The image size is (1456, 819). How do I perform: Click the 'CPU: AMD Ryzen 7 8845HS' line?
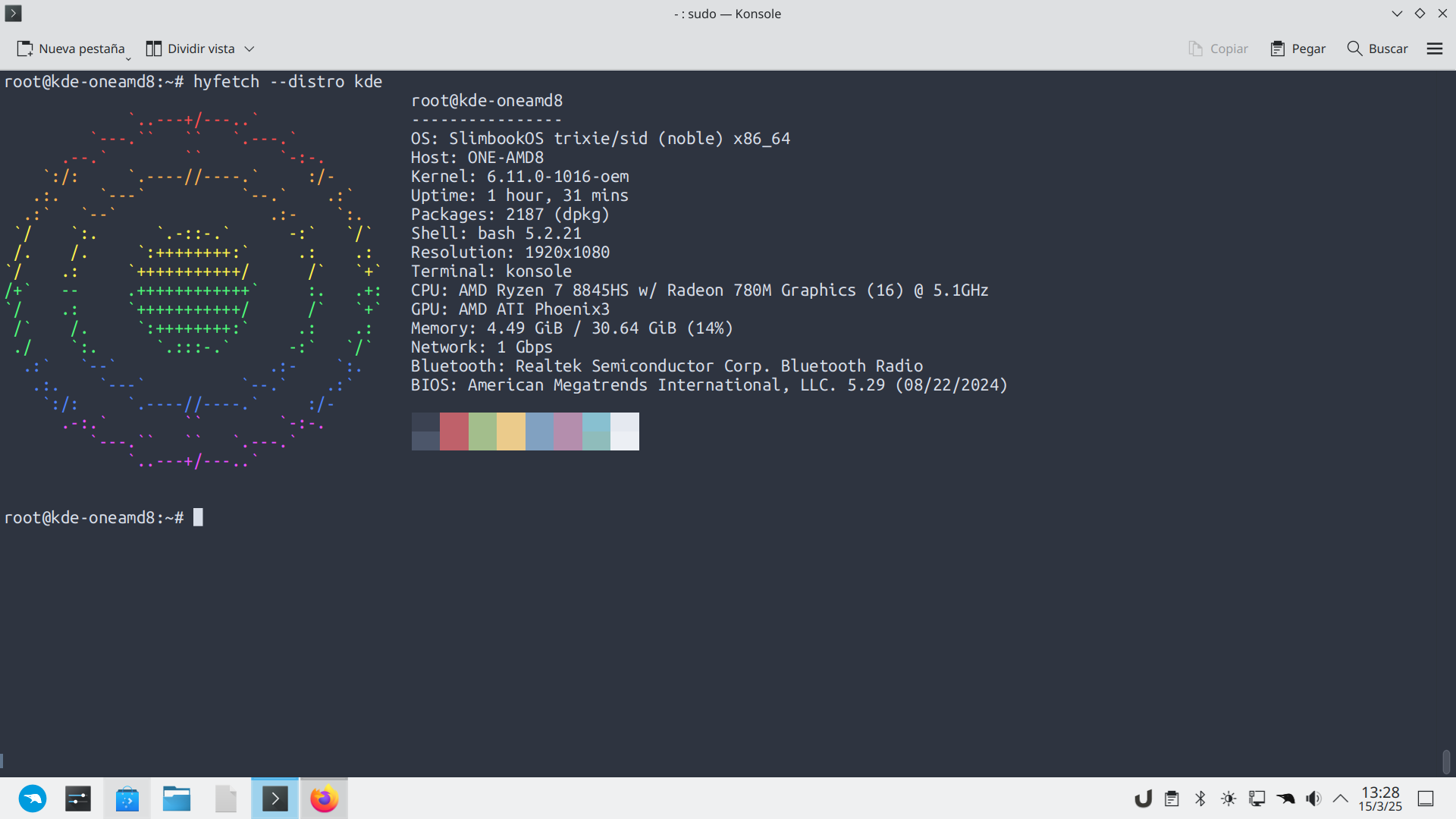click(x=700, y=290)
